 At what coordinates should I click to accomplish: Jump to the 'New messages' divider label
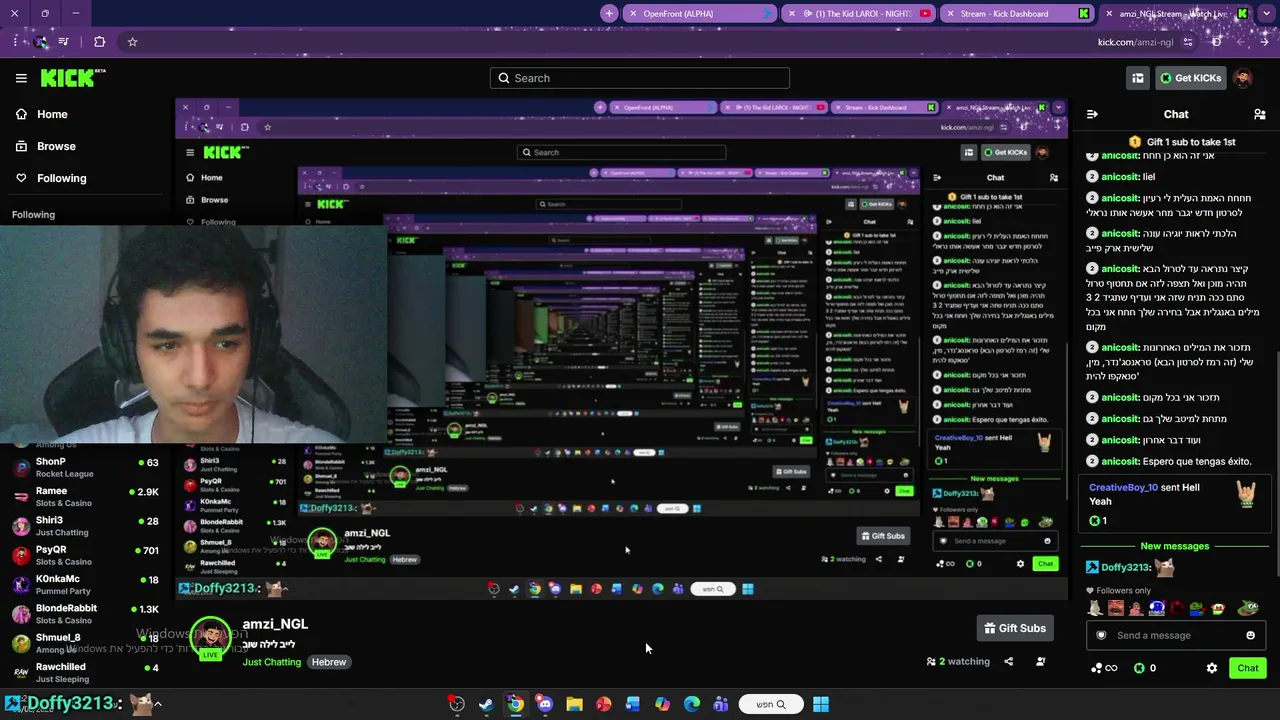point(1175,546)
